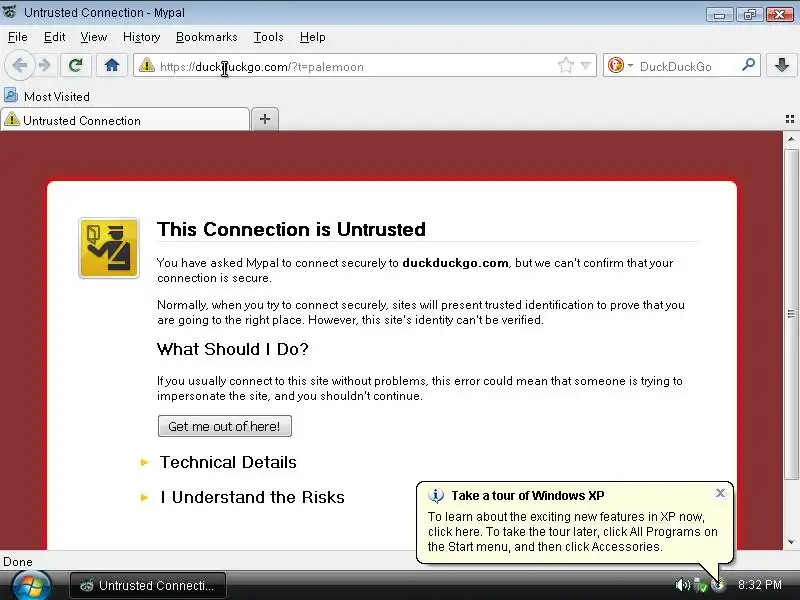Reload the page with the green refresh icon

coord(76,65)
